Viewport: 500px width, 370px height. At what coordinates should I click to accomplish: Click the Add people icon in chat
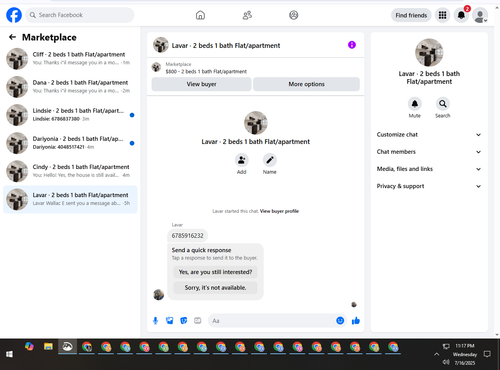pyautogui.click(x=241, y=160)
